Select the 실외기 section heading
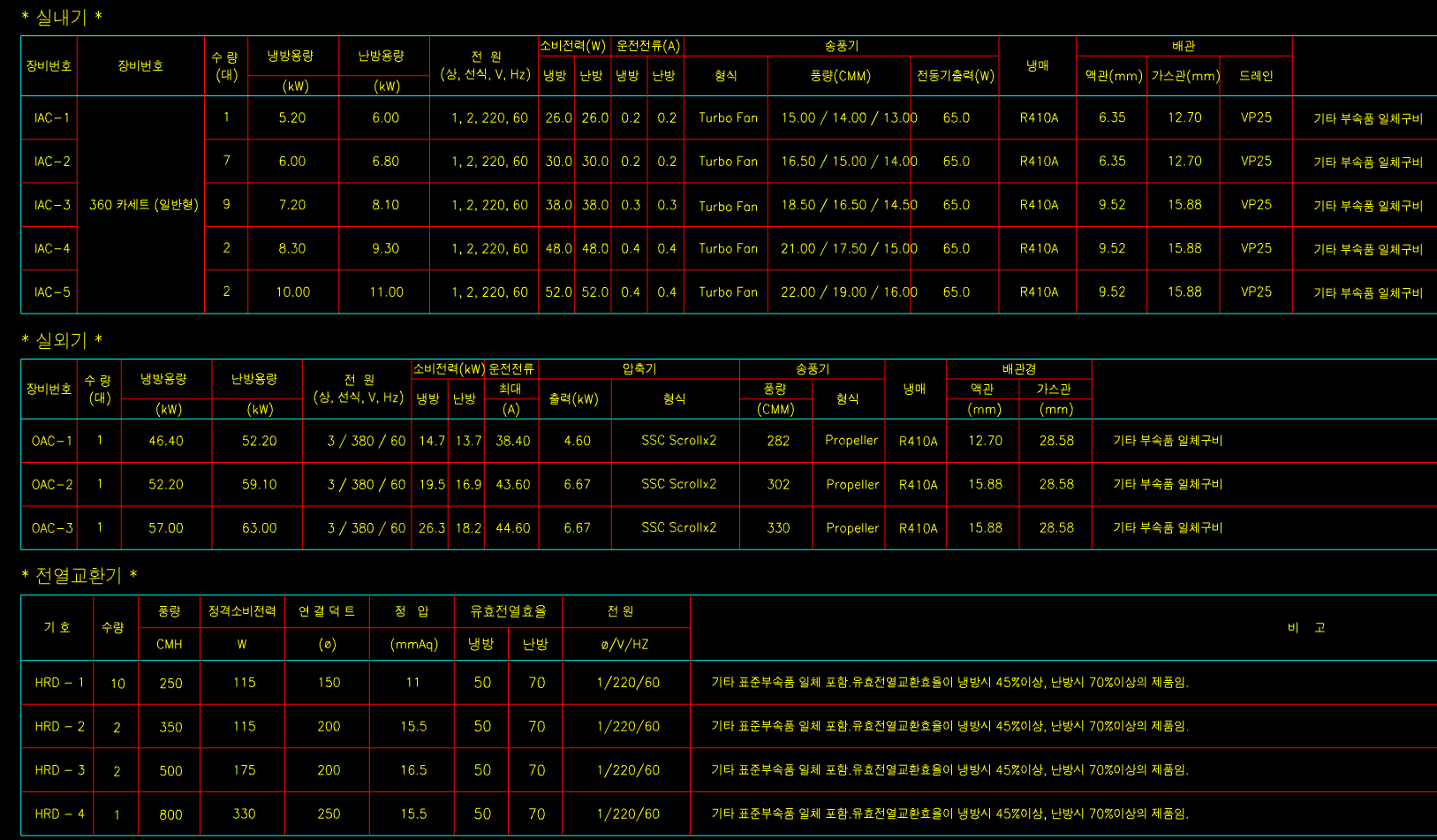Image resolution: width=1437 pixels, height=840 pixels. pyautogui.click(x=61, y=340)
